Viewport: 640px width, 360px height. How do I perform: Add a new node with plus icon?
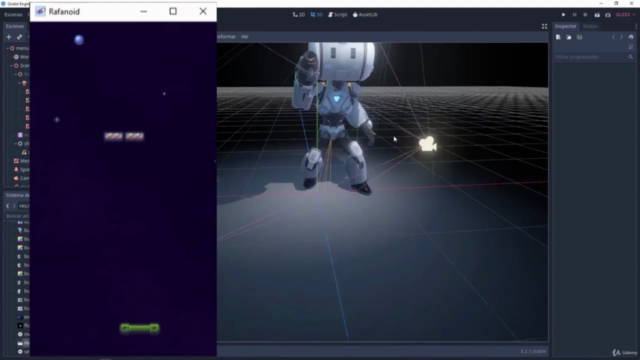click(9, 37)
